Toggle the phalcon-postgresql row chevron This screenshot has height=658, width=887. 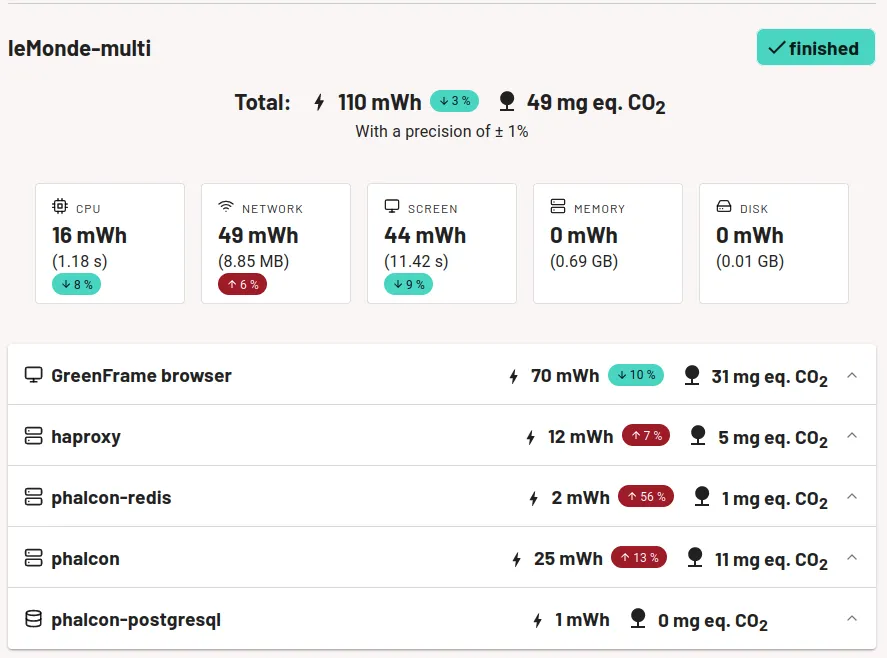pyautogui.click(x=852, y=619)
